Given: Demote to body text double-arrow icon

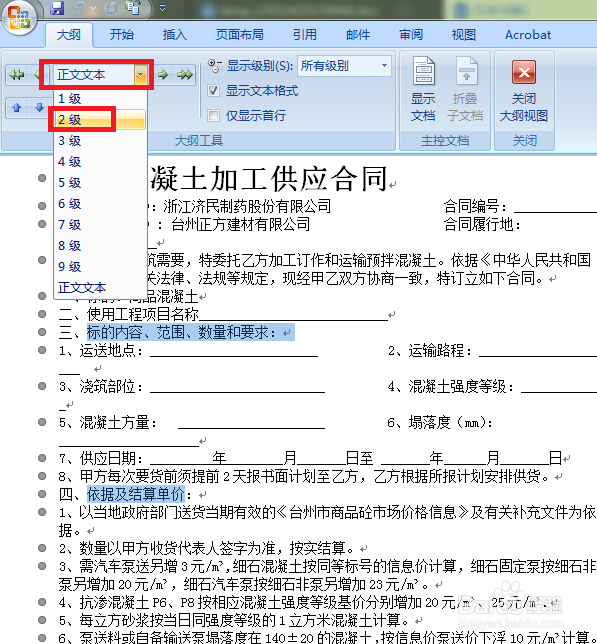Looking at the screenshot, I should pos(185,75).
